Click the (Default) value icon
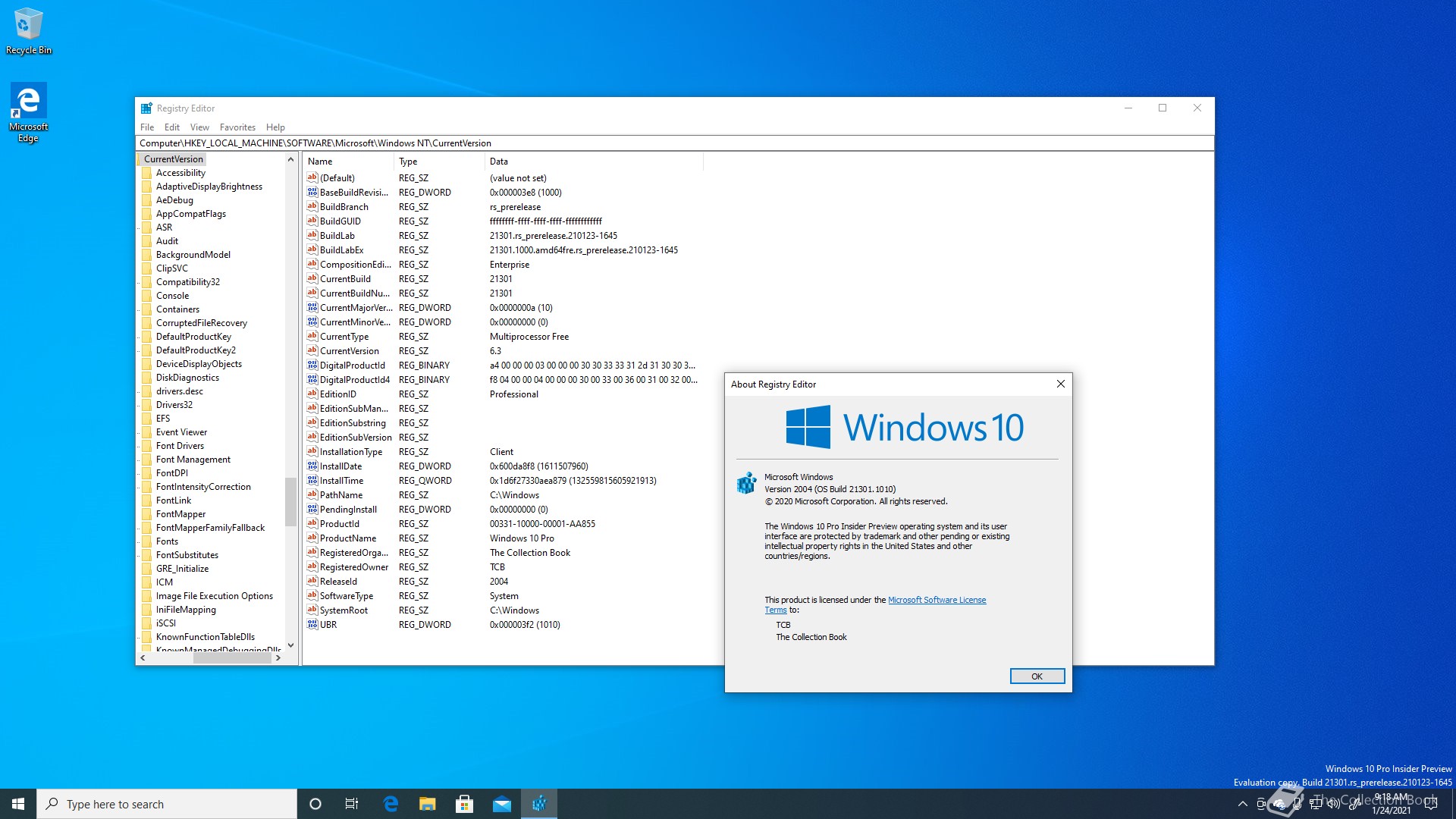Image resolution: width=1456 pixels, height=819 pixels. 312,177
